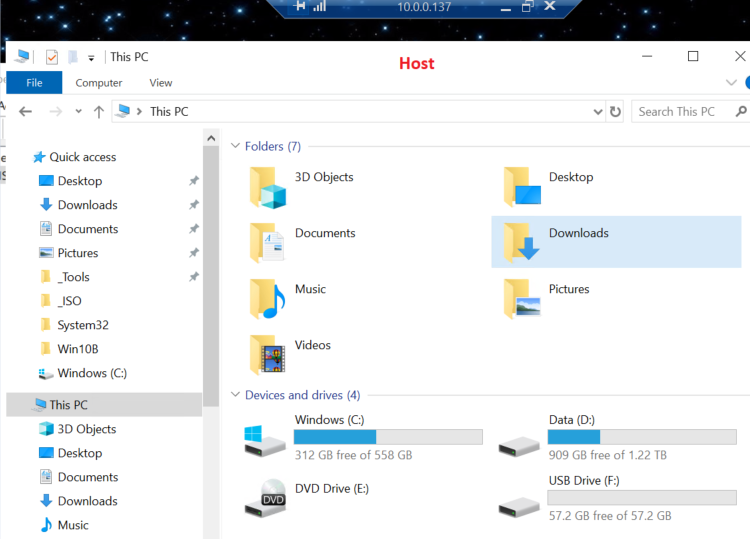Collapse the Folders (7) section
This screenshot has height=539, width=750.
coord(235,145)
